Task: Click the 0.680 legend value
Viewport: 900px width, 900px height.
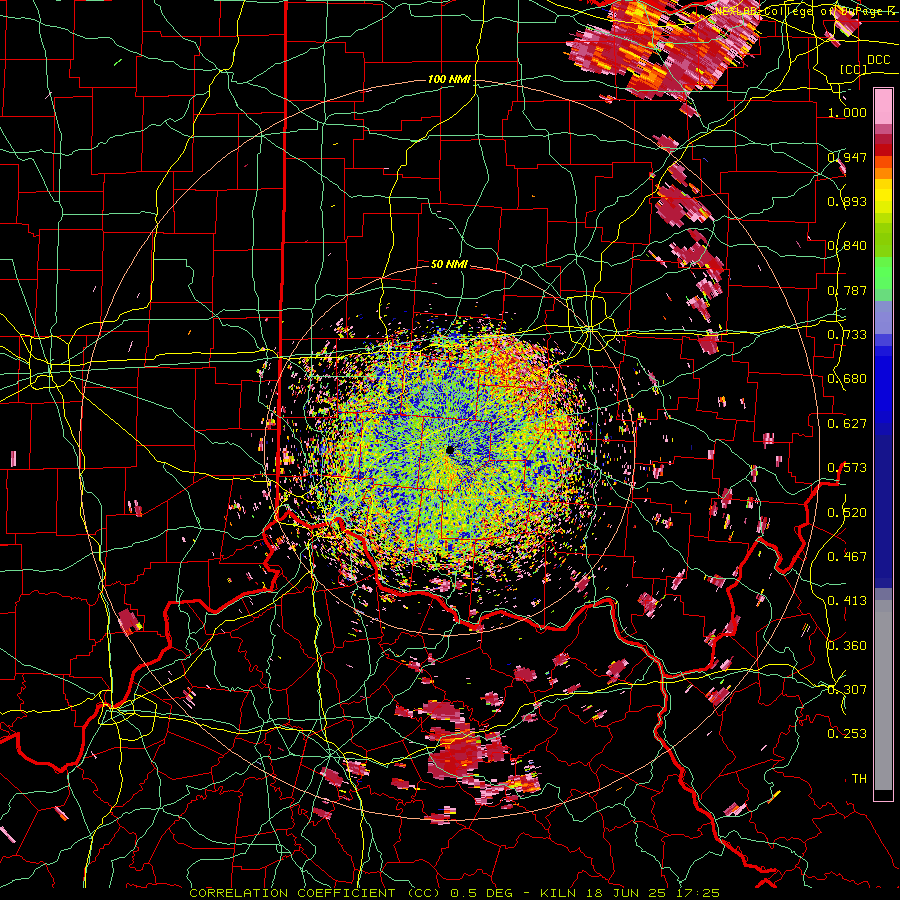Action: (x=847, y=378)
